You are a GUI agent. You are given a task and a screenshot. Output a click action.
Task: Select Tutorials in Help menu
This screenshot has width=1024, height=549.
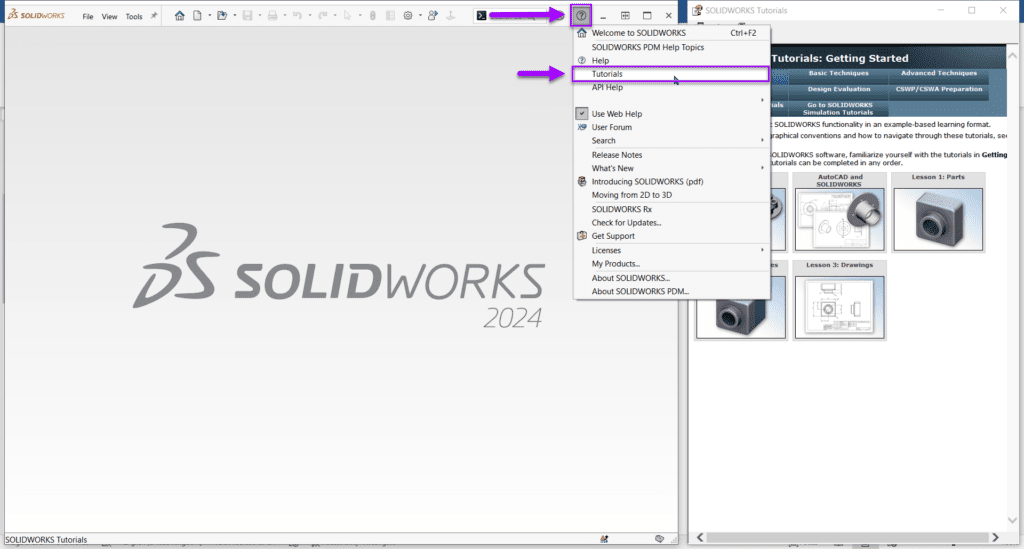[671, 74]
